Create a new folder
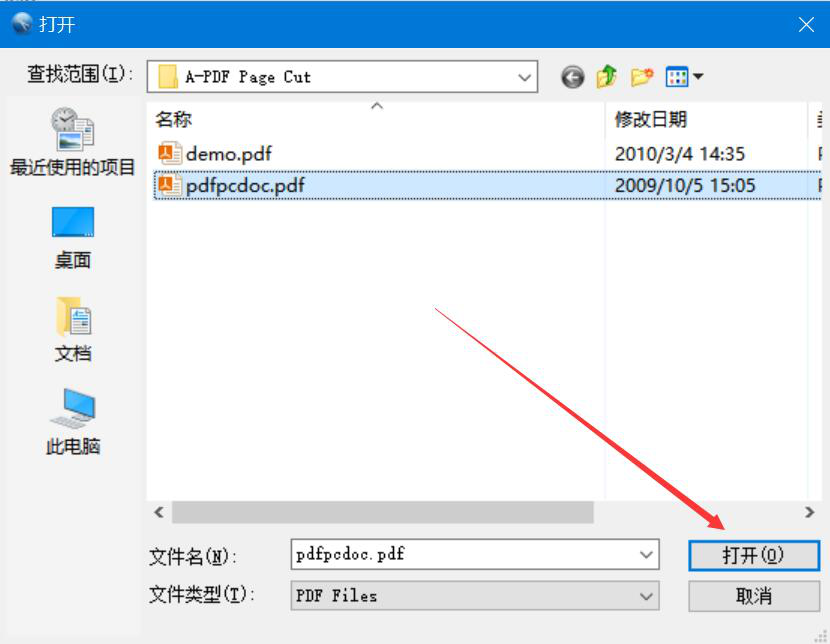Image resolution: width=830 pixels, height=644 pixels. (x=642, y=77)
